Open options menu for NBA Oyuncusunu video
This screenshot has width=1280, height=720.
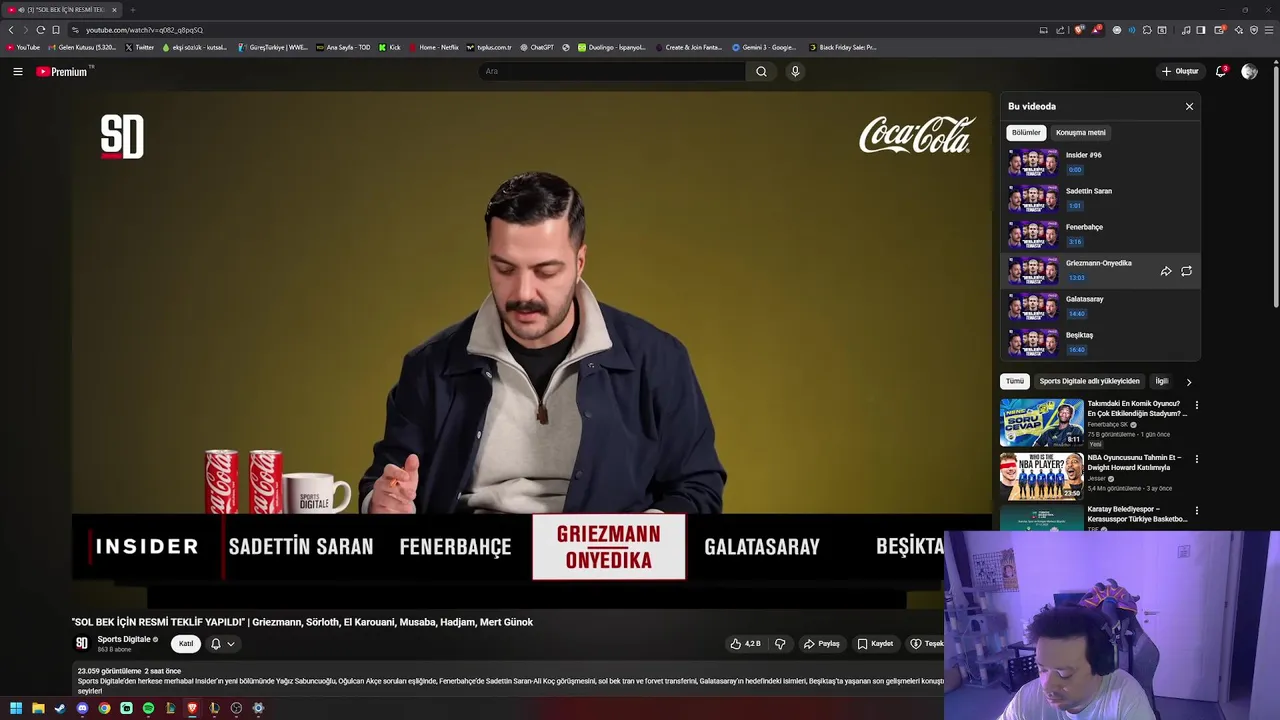[x=1196, y=459]
